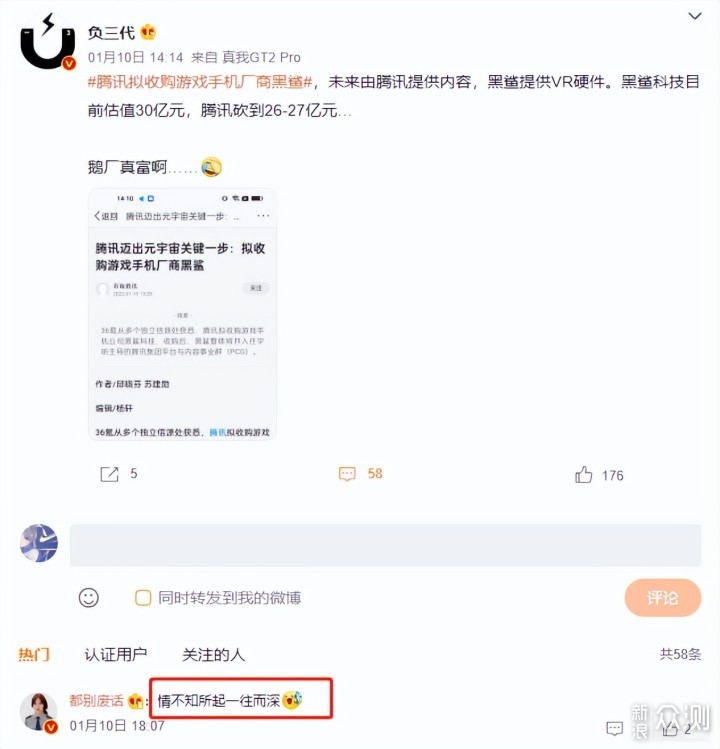The image size is (720, 749).
Task: Click the 真我GT2 Pro source link
Action: [x=261, y=57]
